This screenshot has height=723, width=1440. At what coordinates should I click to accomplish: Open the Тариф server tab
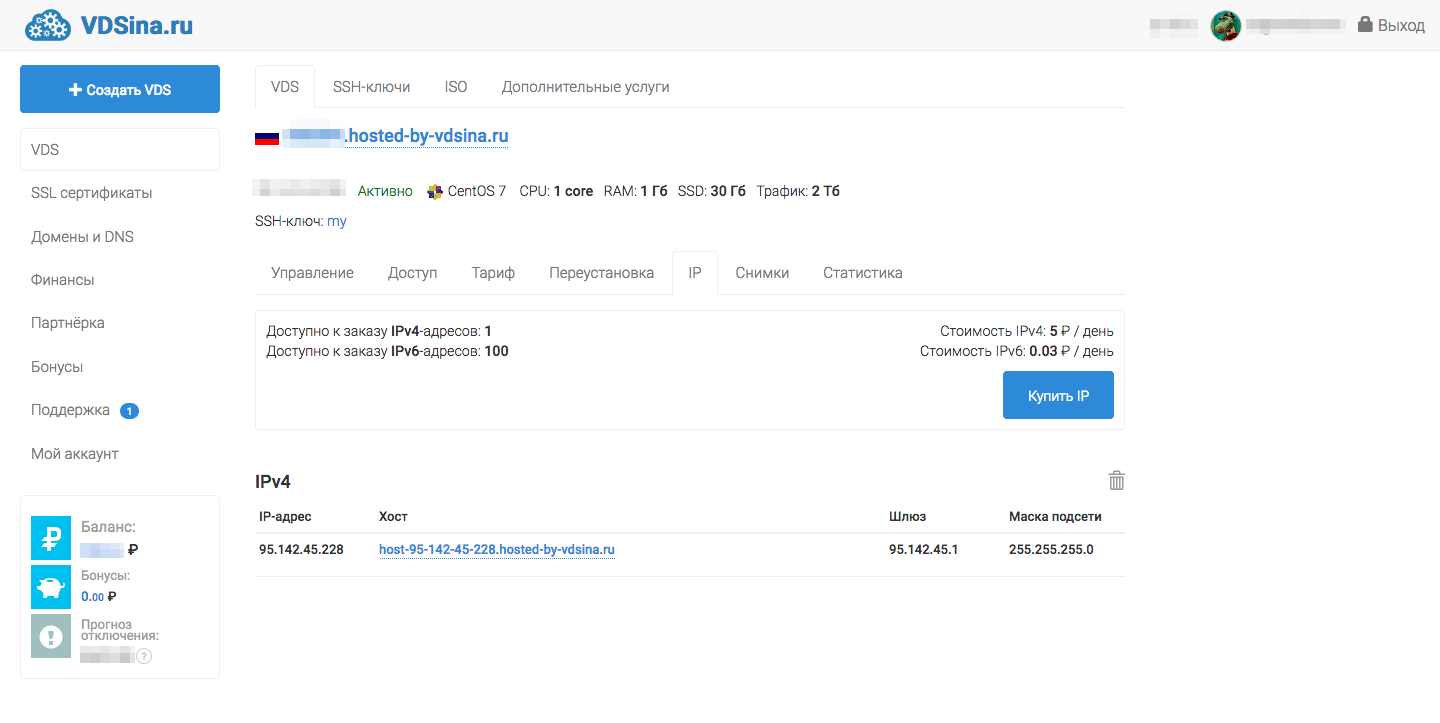pyautogui.click(x=493, y=273)
